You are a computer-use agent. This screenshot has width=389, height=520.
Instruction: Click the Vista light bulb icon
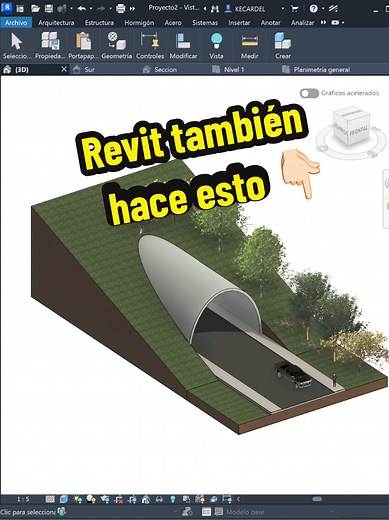(x=216, y=41)
